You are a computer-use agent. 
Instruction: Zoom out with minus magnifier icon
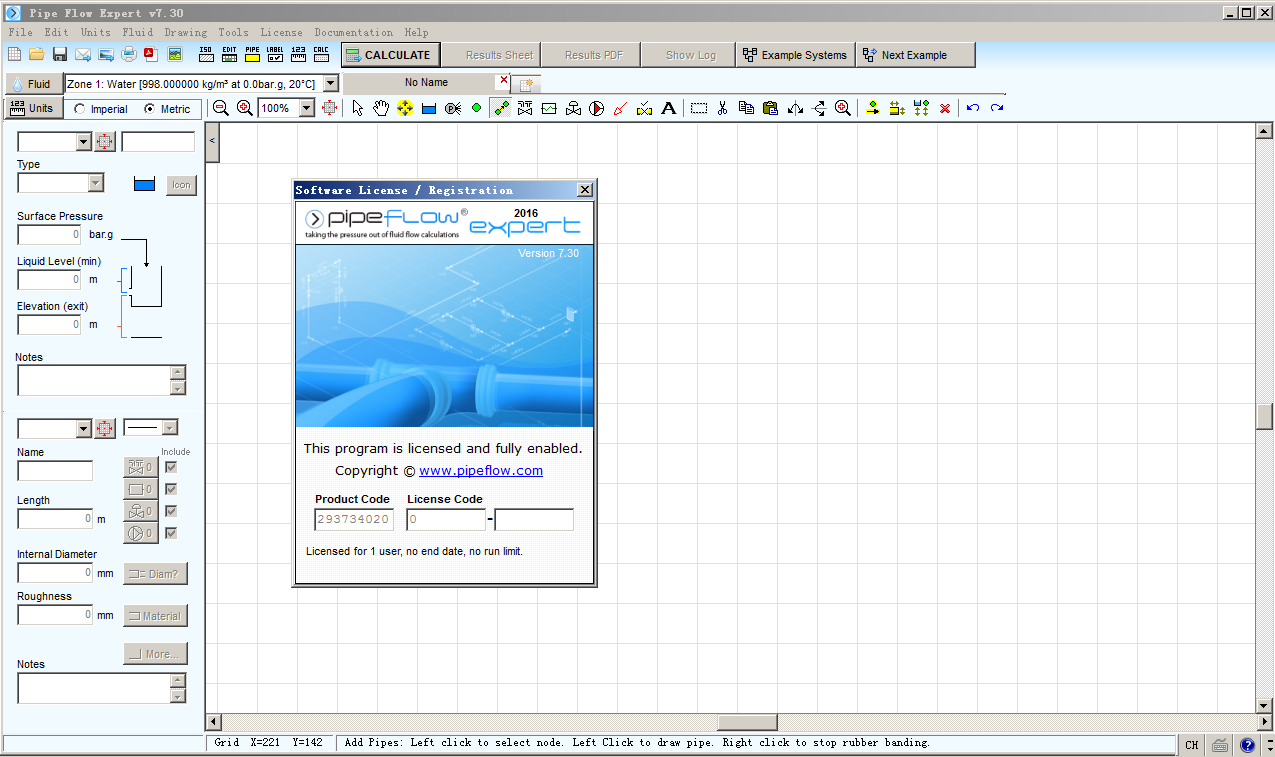pos(221,108)
